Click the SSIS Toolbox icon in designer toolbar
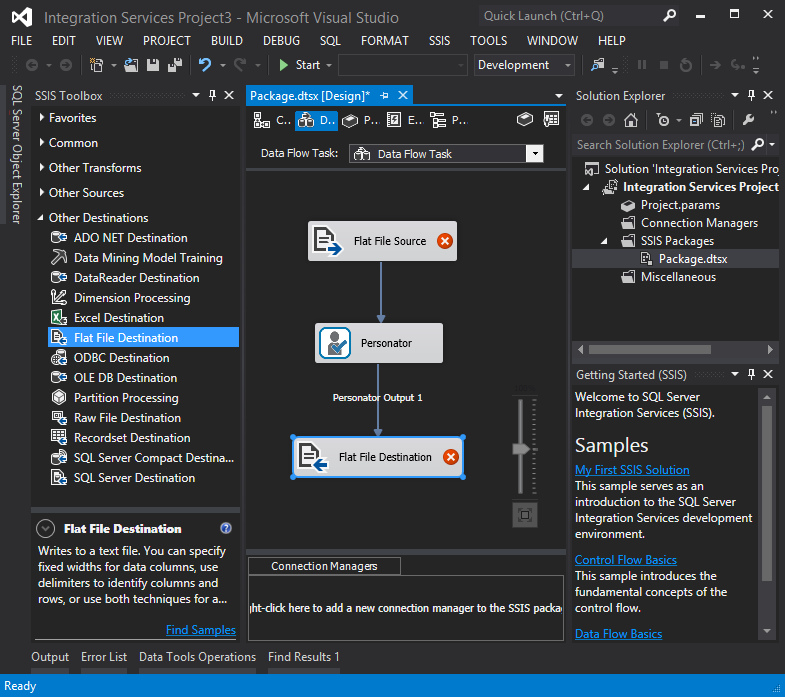 tap(525, 120)
